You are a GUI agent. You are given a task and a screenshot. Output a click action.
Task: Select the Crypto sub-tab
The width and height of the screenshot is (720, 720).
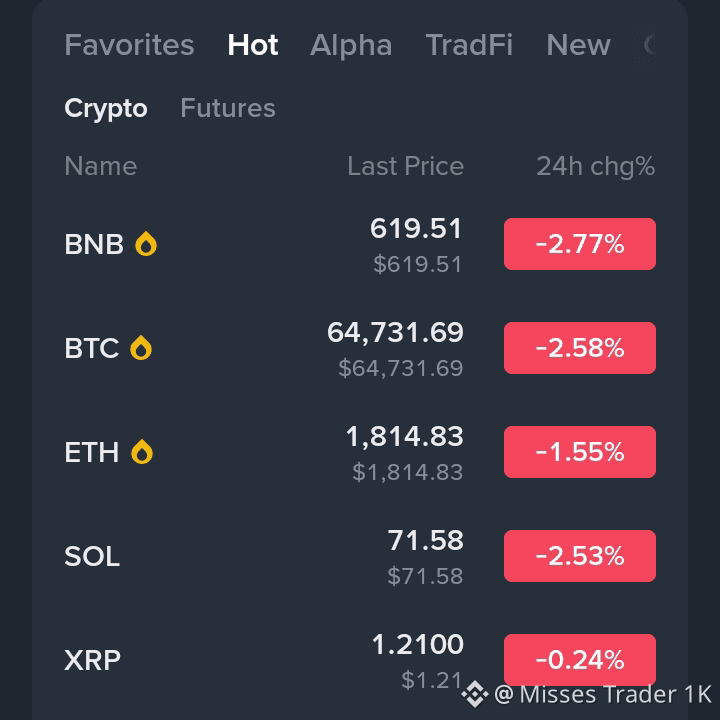(x=106, y=109)
